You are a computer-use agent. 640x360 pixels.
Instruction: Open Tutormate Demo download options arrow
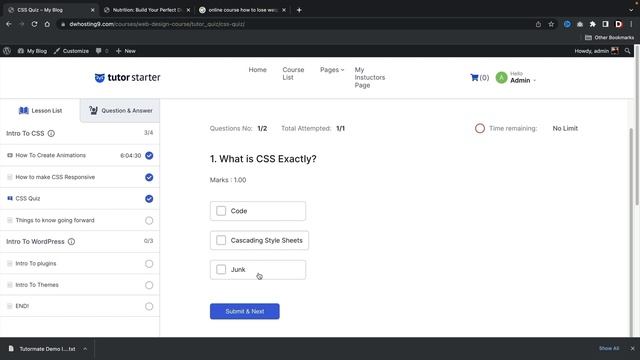(85, 349)
